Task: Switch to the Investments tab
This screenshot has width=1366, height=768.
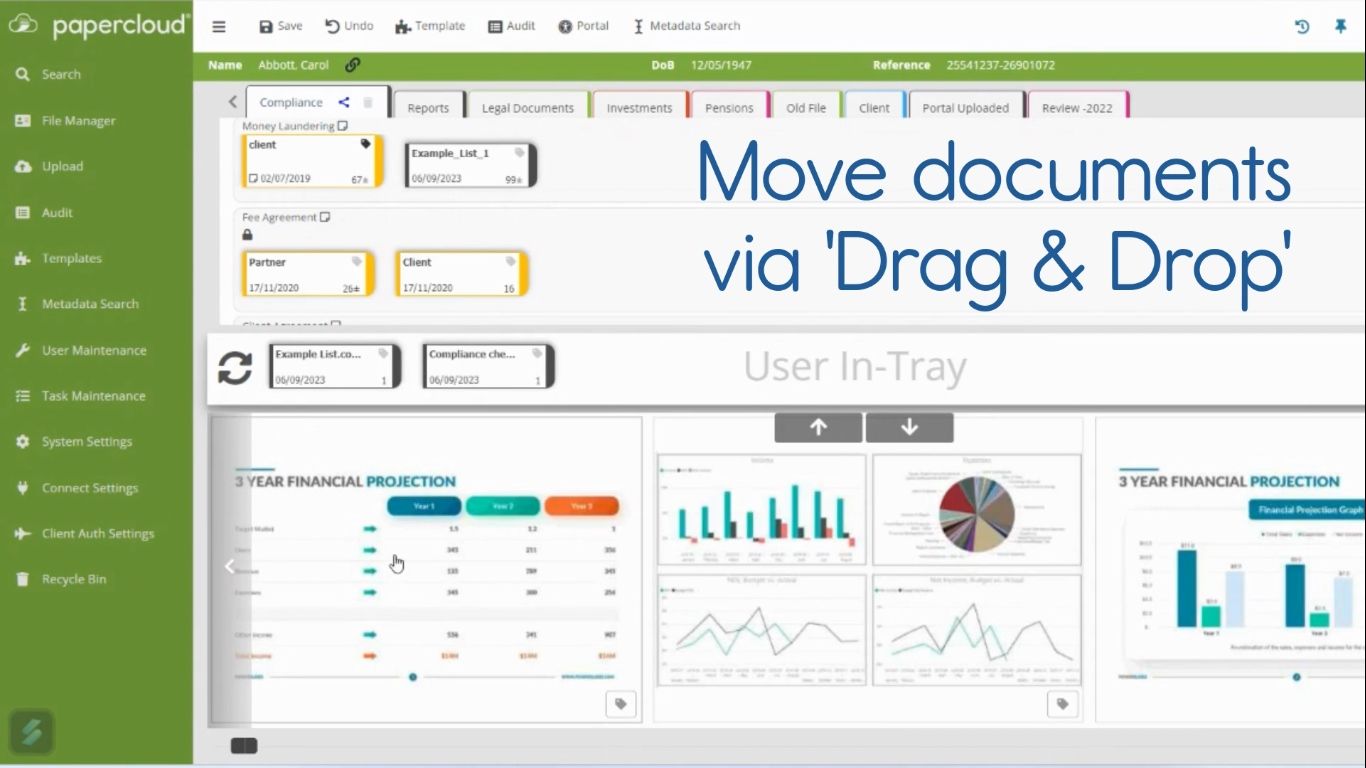Action: [639, 108]
